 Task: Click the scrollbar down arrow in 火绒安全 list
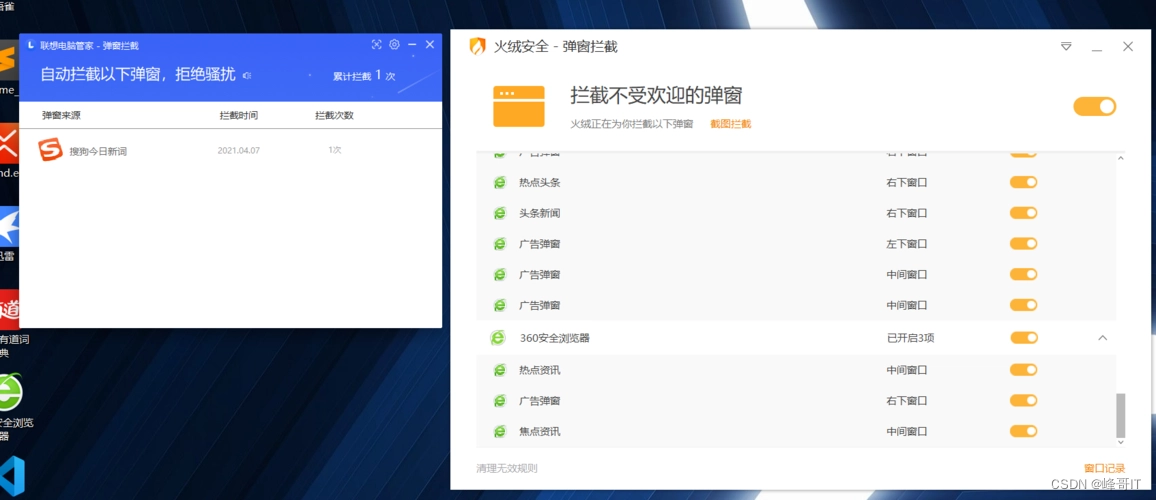[1121, 442]
